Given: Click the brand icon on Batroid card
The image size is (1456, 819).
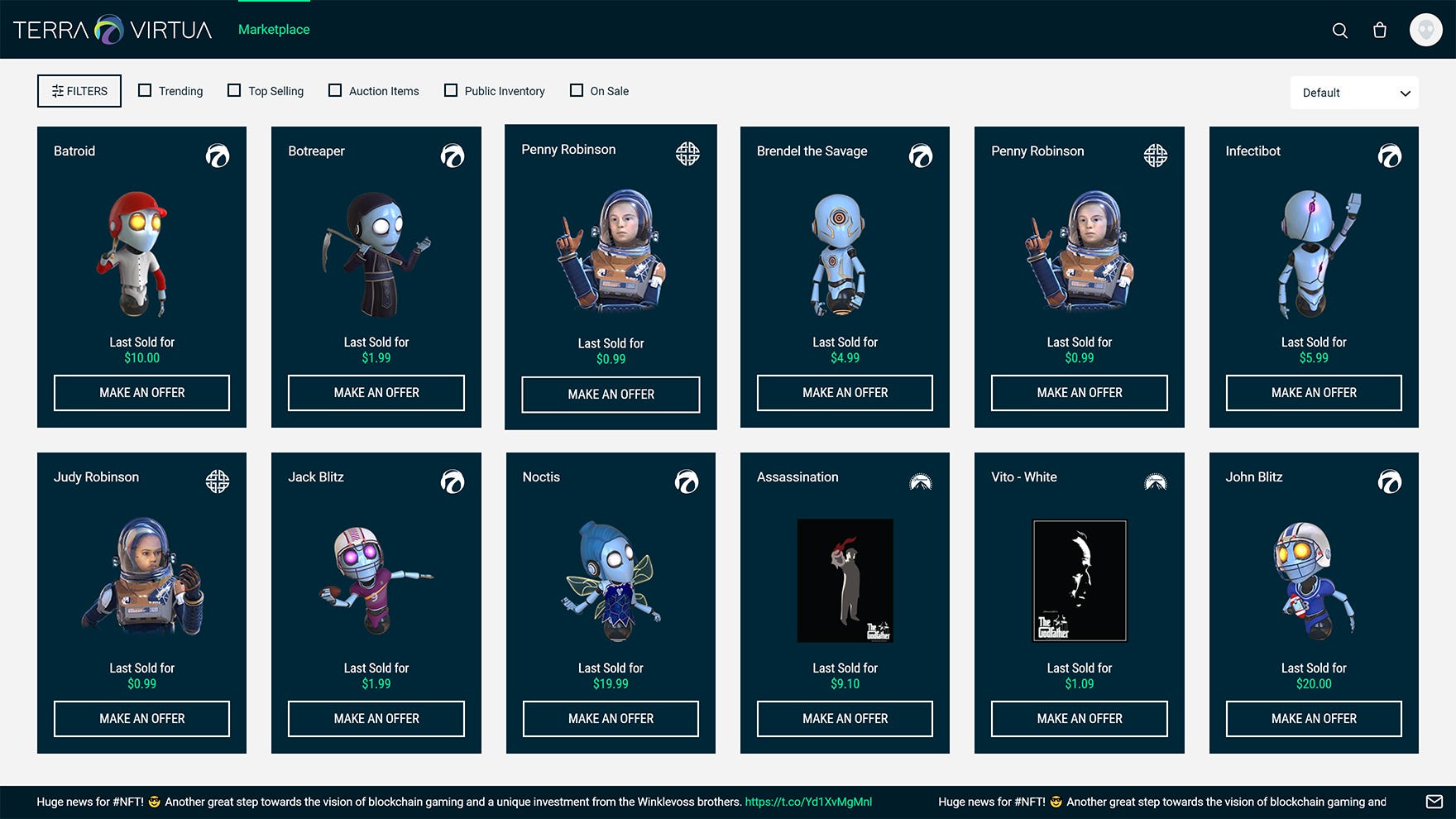Looking at the screenshot, I should point(218,156).
